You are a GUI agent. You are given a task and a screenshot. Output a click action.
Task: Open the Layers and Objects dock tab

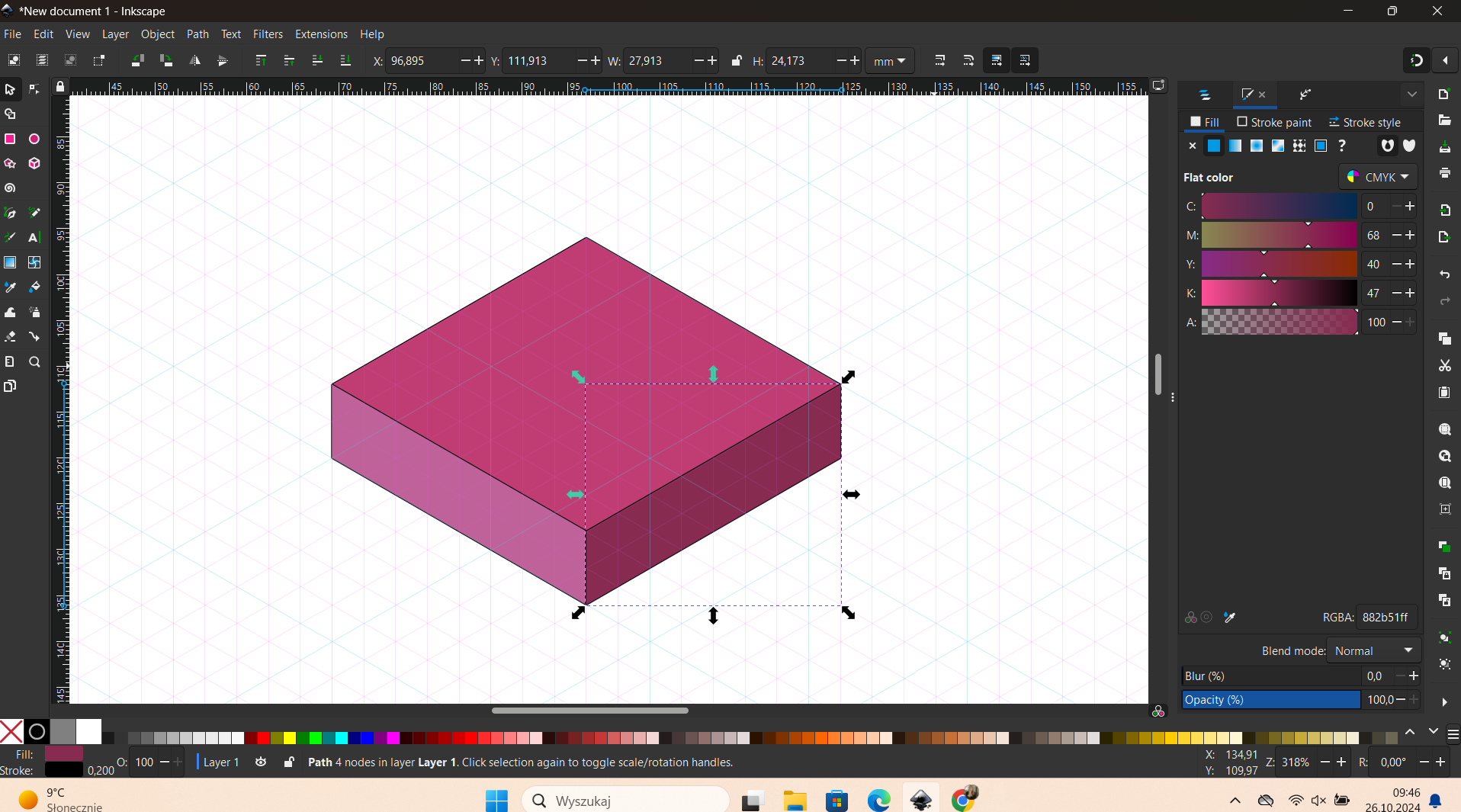[x=1205, y=95]
